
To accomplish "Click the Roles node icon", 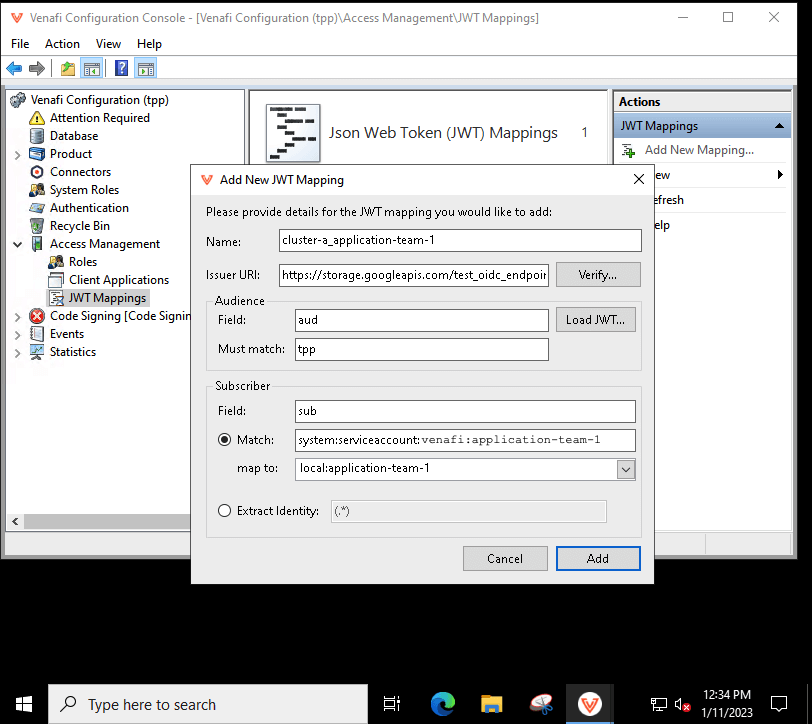I will [x=56, y=262].
